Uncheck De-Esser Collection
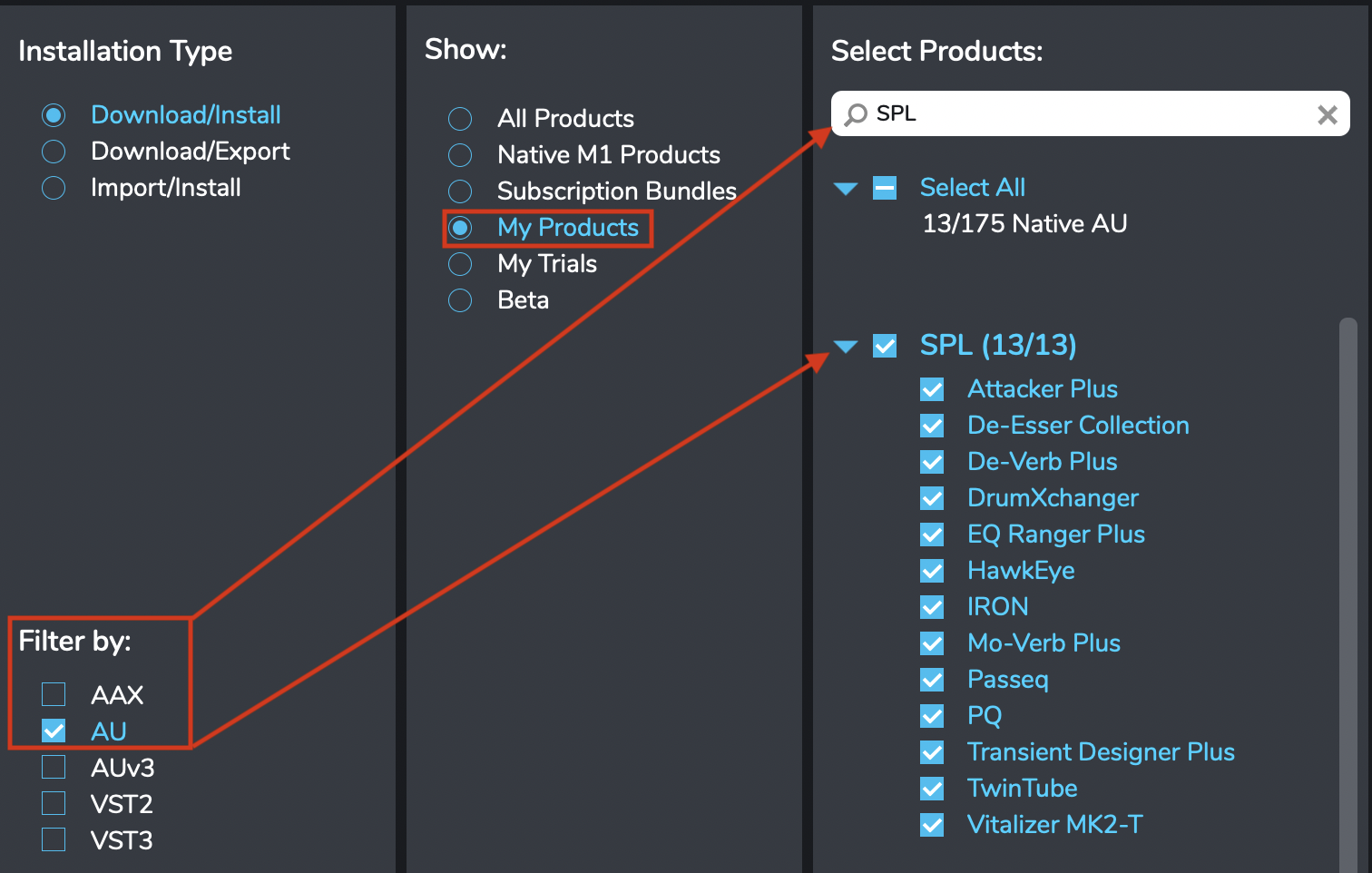Viewport: 1372px width, 873px height. pos(932,426)
